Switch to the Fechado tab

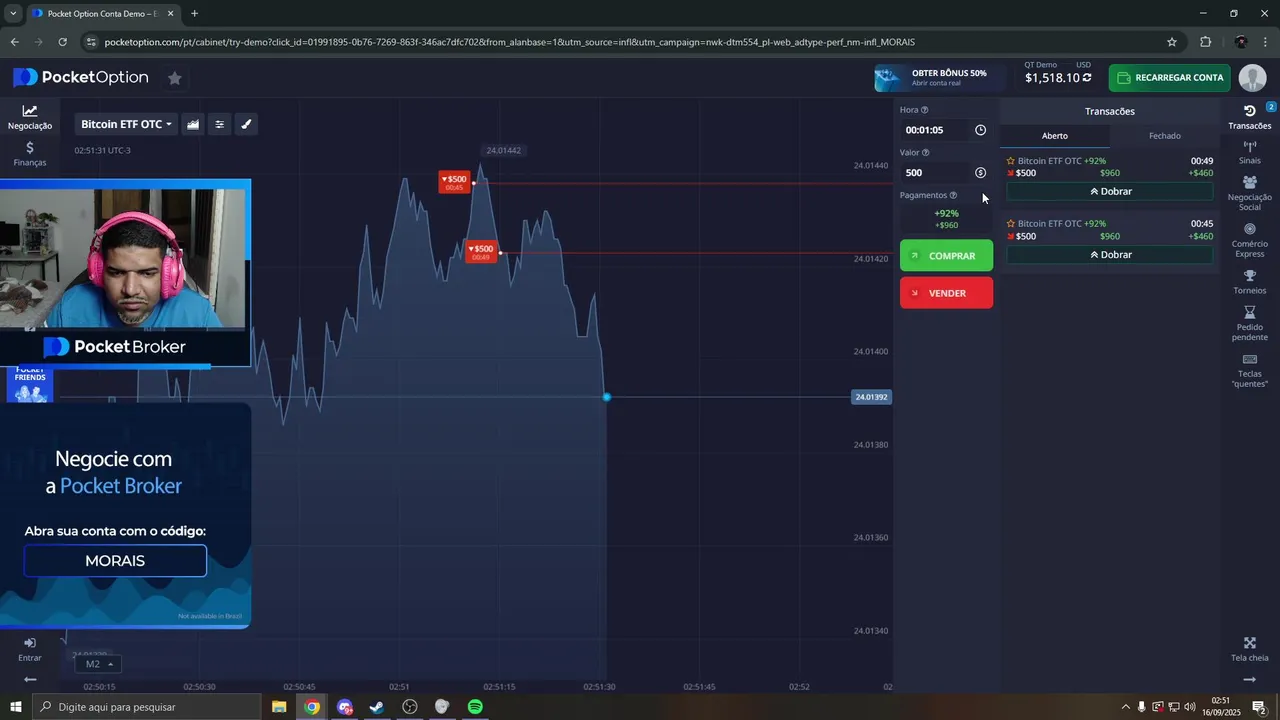[1165, 136]
